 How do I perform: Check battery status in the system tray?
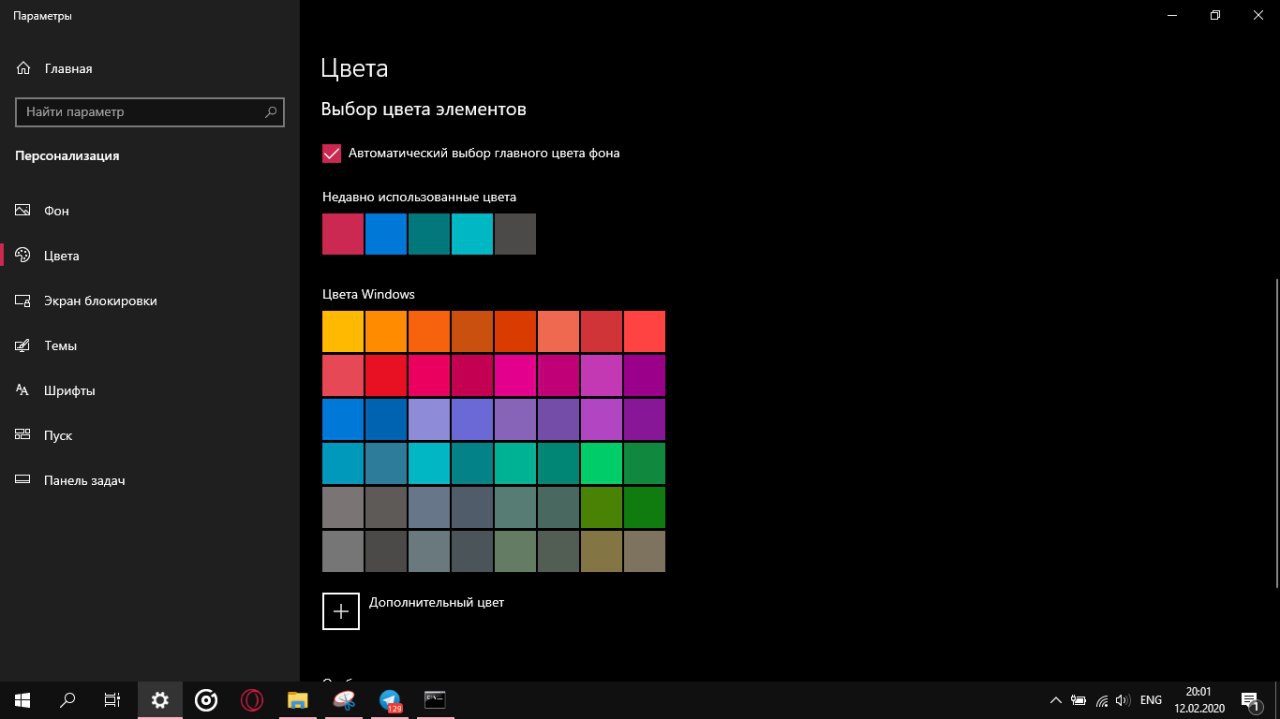coord(1079,700)
